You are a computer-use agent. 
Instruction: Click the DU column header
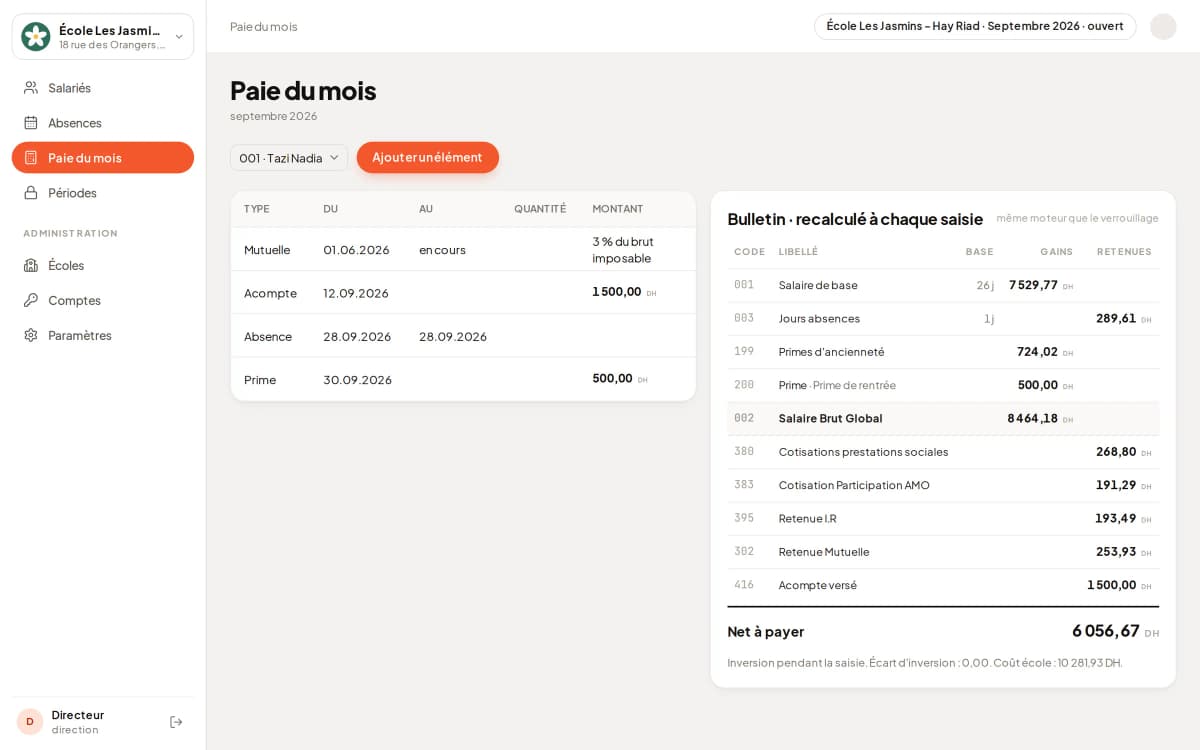[331, 209]
